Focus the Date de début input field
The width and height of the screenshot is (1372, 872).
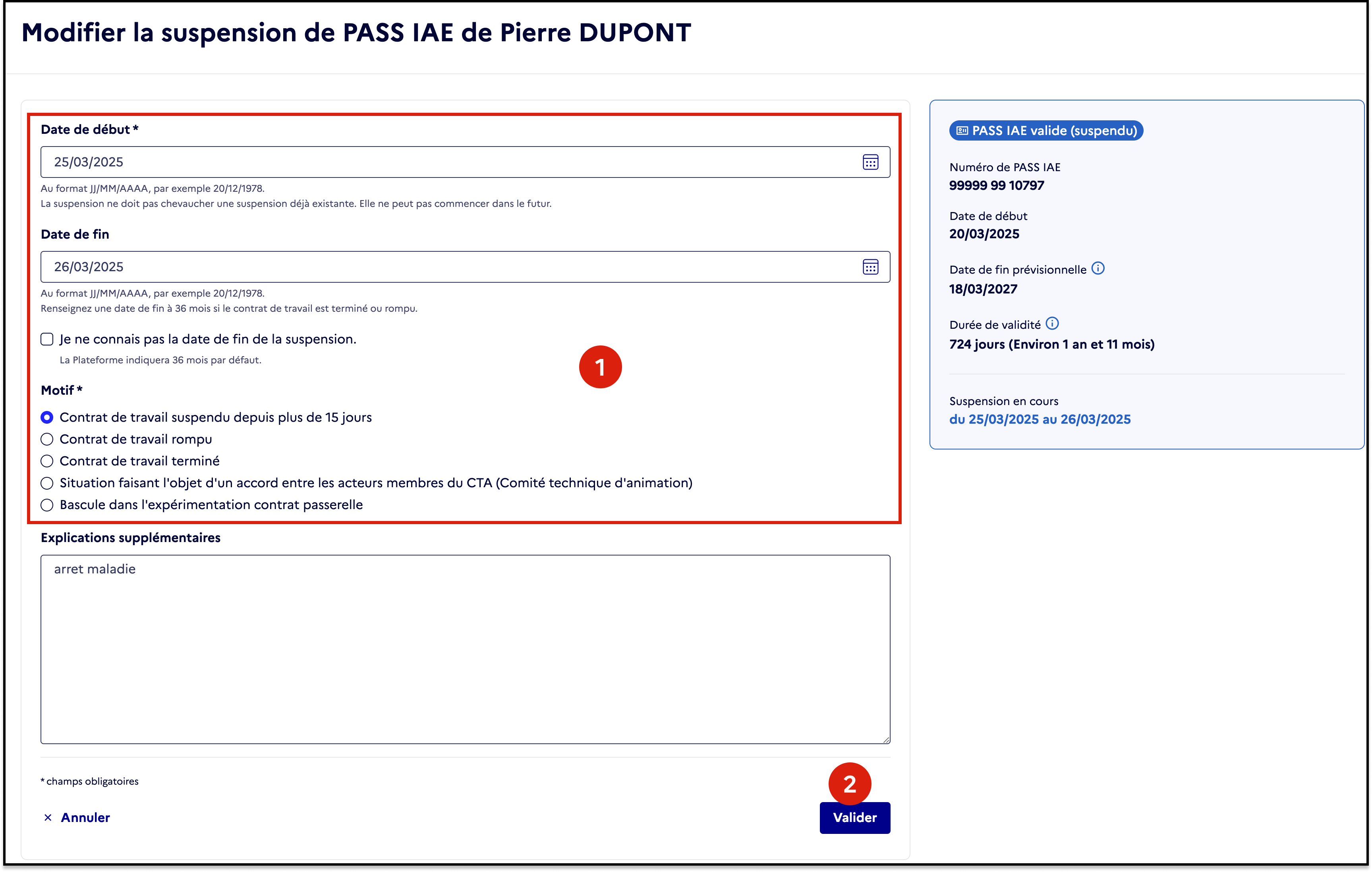[x=465, y=162]
